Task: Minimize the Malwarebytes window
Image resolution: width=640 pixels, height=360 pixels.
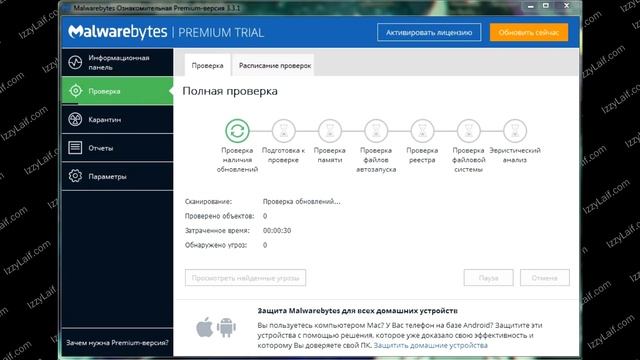Action: [530, 6]
